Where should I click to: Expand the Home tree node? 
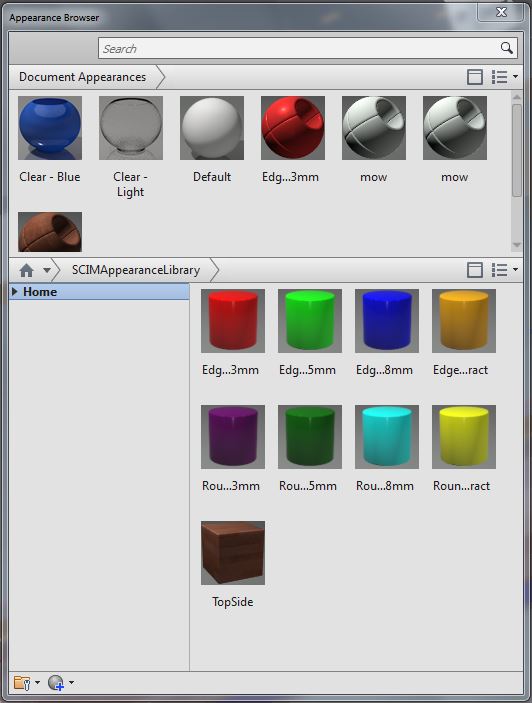click(15, 291)
